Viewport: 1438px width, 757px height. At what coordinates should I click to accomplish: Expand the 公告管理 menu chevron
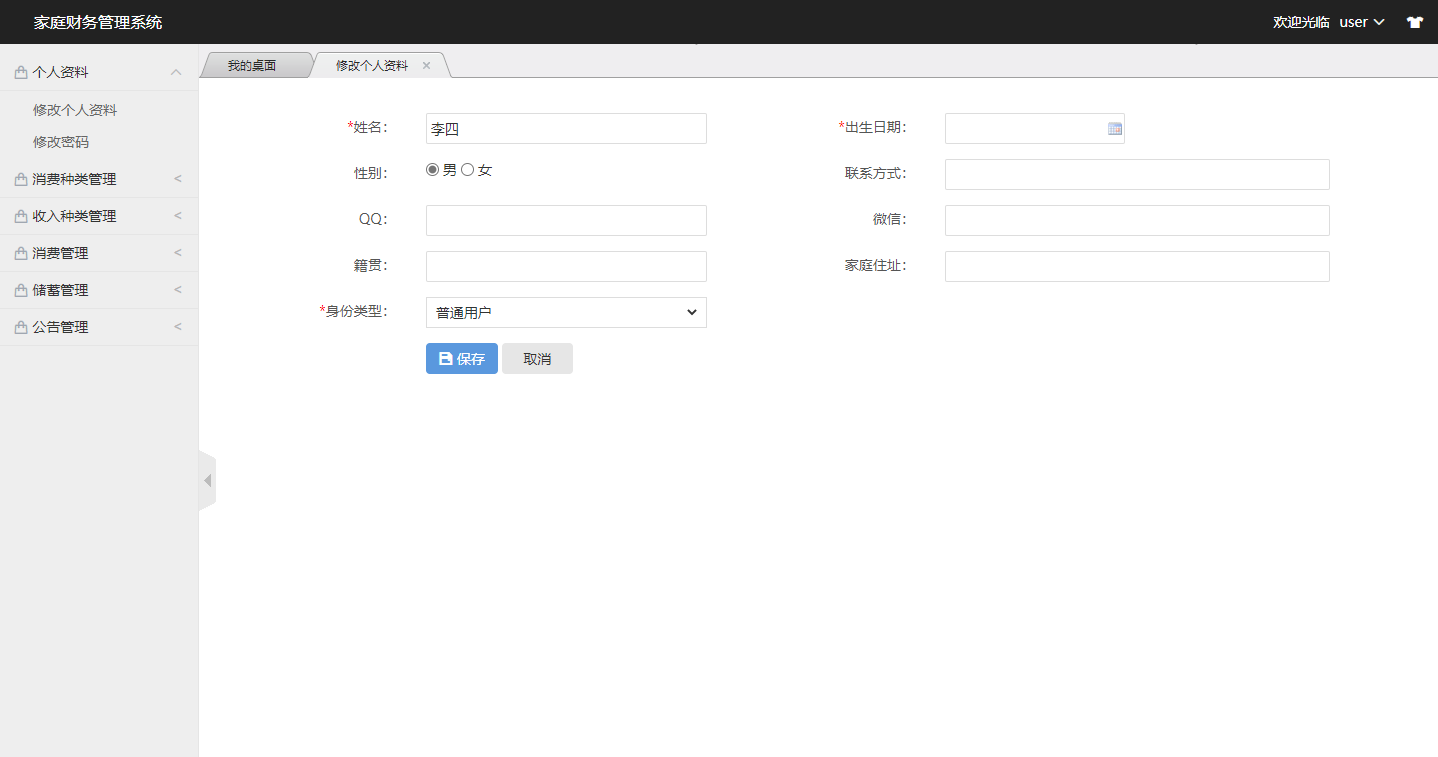(177, 326)
